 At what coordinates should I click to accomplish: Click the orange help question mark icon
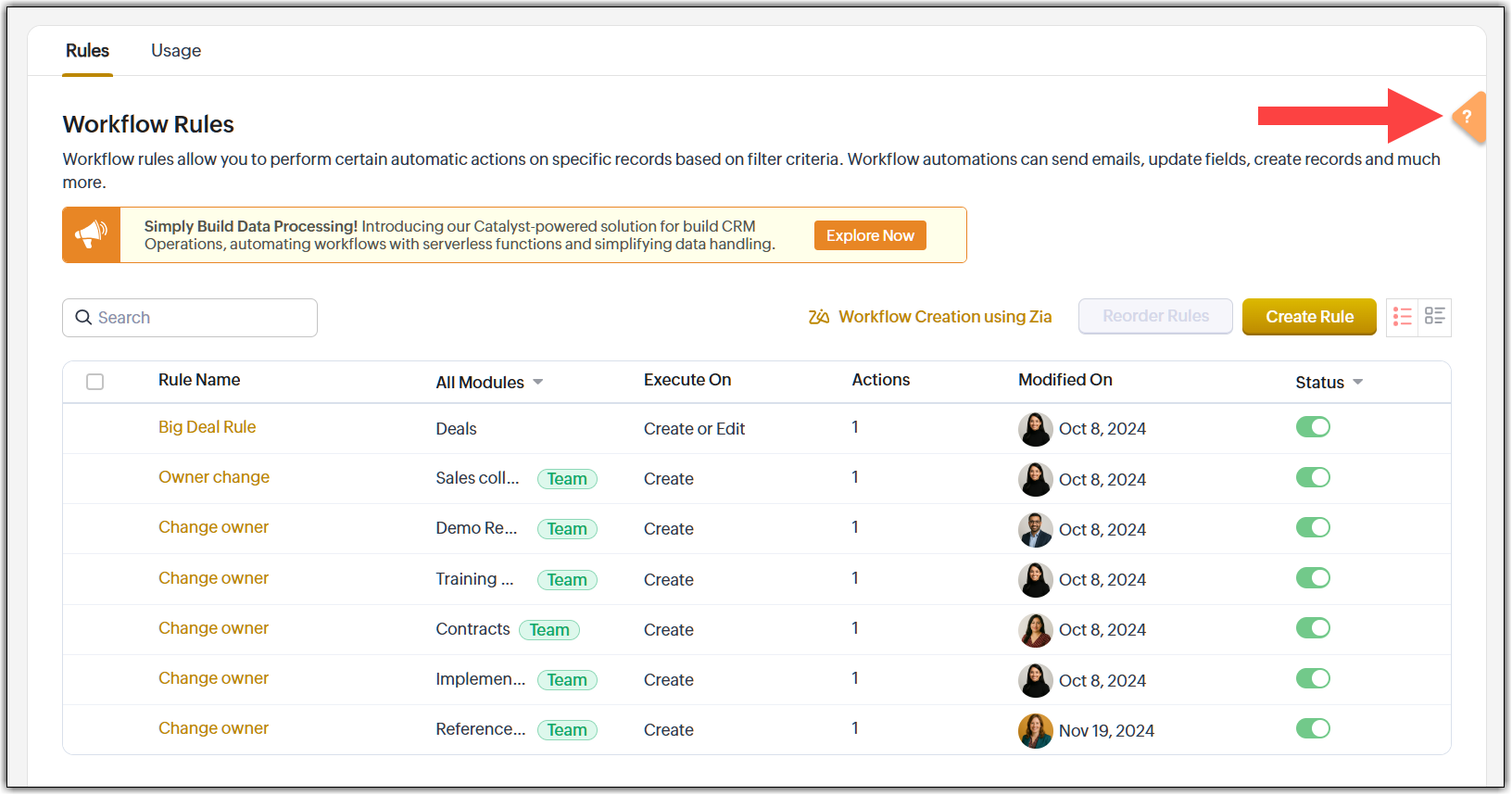[1468, 117]
